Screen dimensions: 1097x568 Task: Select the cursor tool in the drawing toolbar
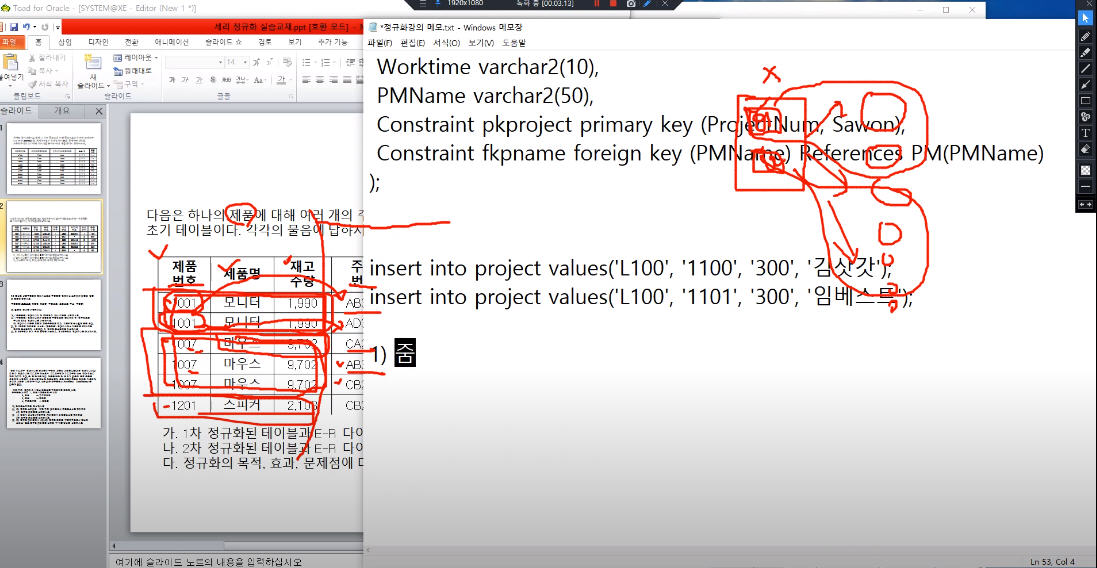(x=1086, y=17)
